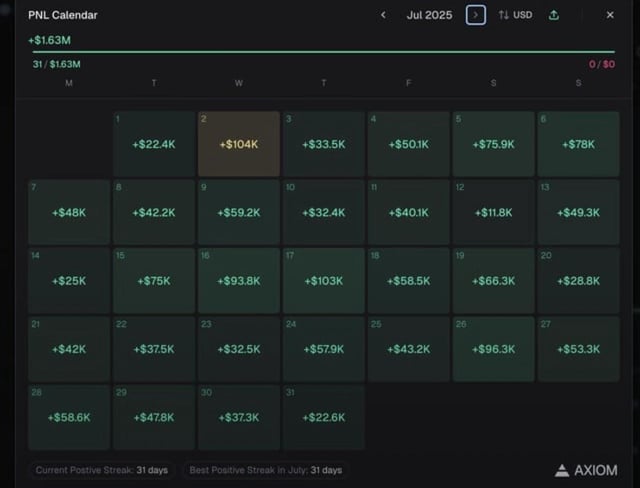Close the PNL Calendar panel
The width and height of the screenshot is (640, 488).
pyautogui.click(x=610, y=15)
